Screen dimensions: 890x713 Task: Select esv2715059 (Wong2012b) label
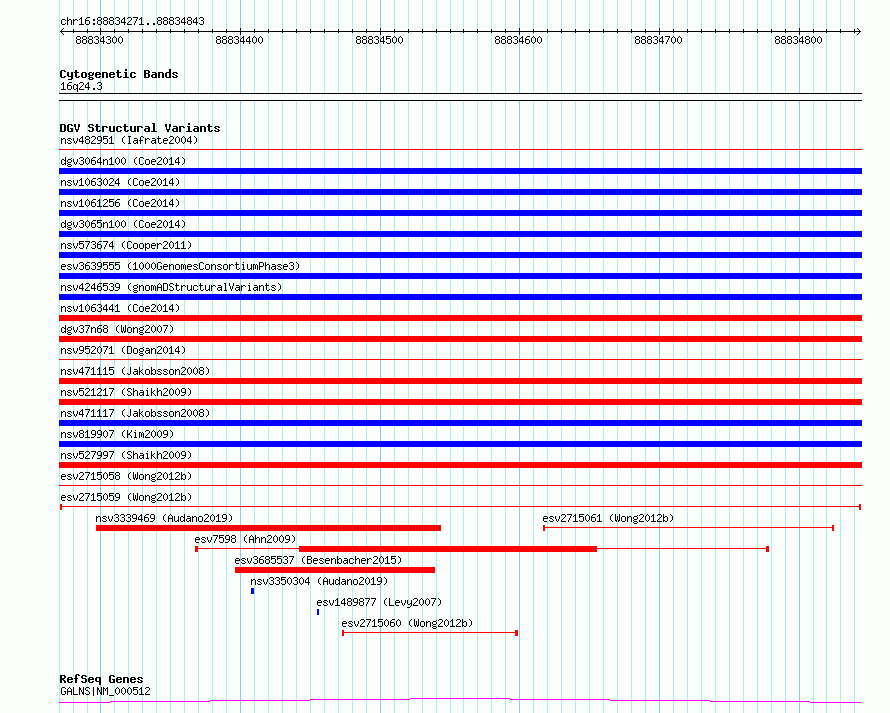pyautogui.click(x=126, y=497)
